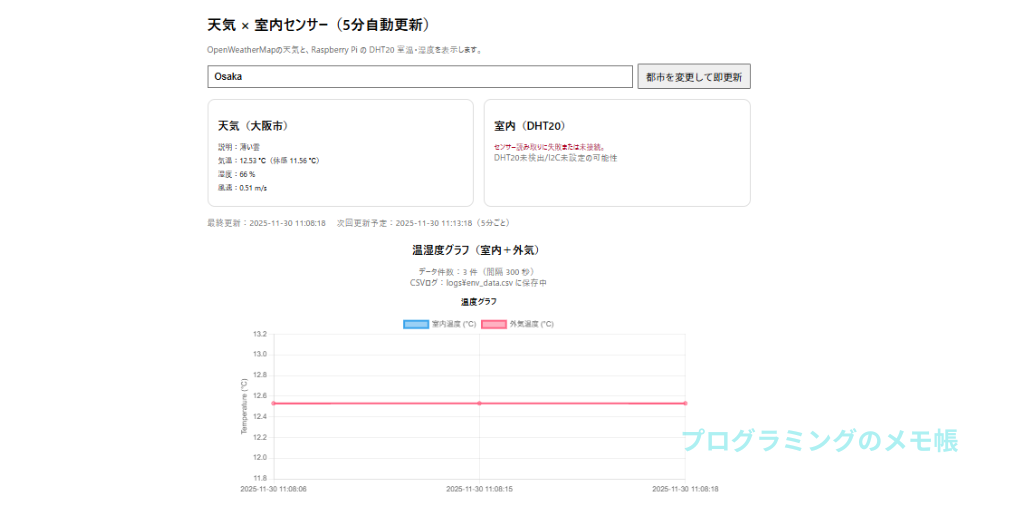
Task: Click the CSVログ logs¥env_data.csv text
Action: (479, 283)
